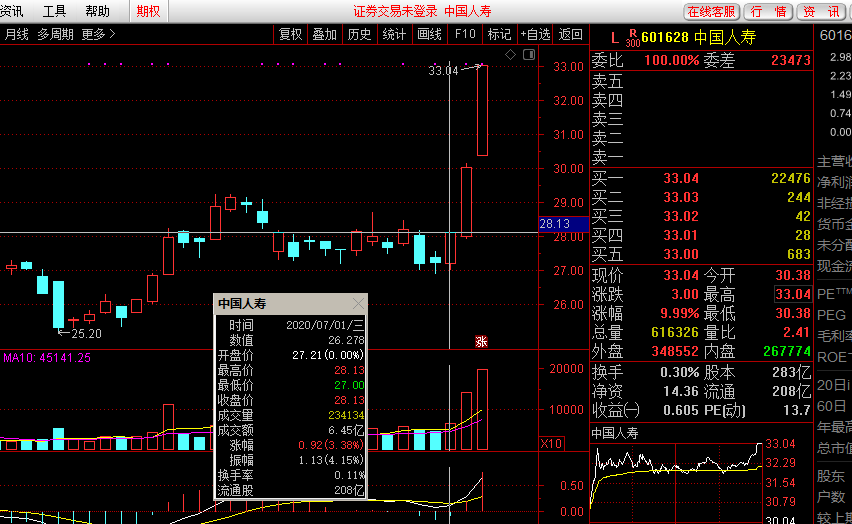Click 证券交易未登录 login text

pyautogui.click(x=395, y=11)
